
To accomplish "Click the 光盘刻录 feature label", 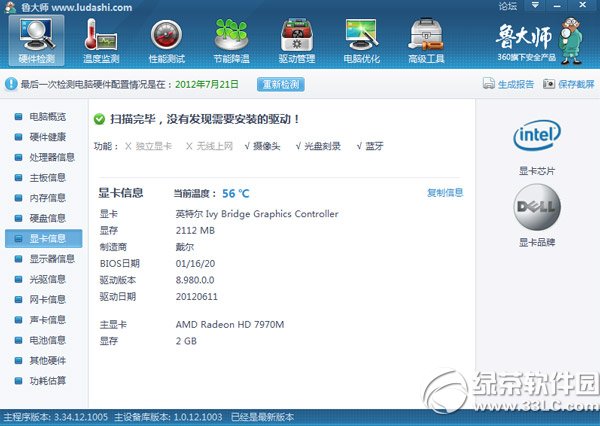I will pyautogui.click(x=323, y=146).
